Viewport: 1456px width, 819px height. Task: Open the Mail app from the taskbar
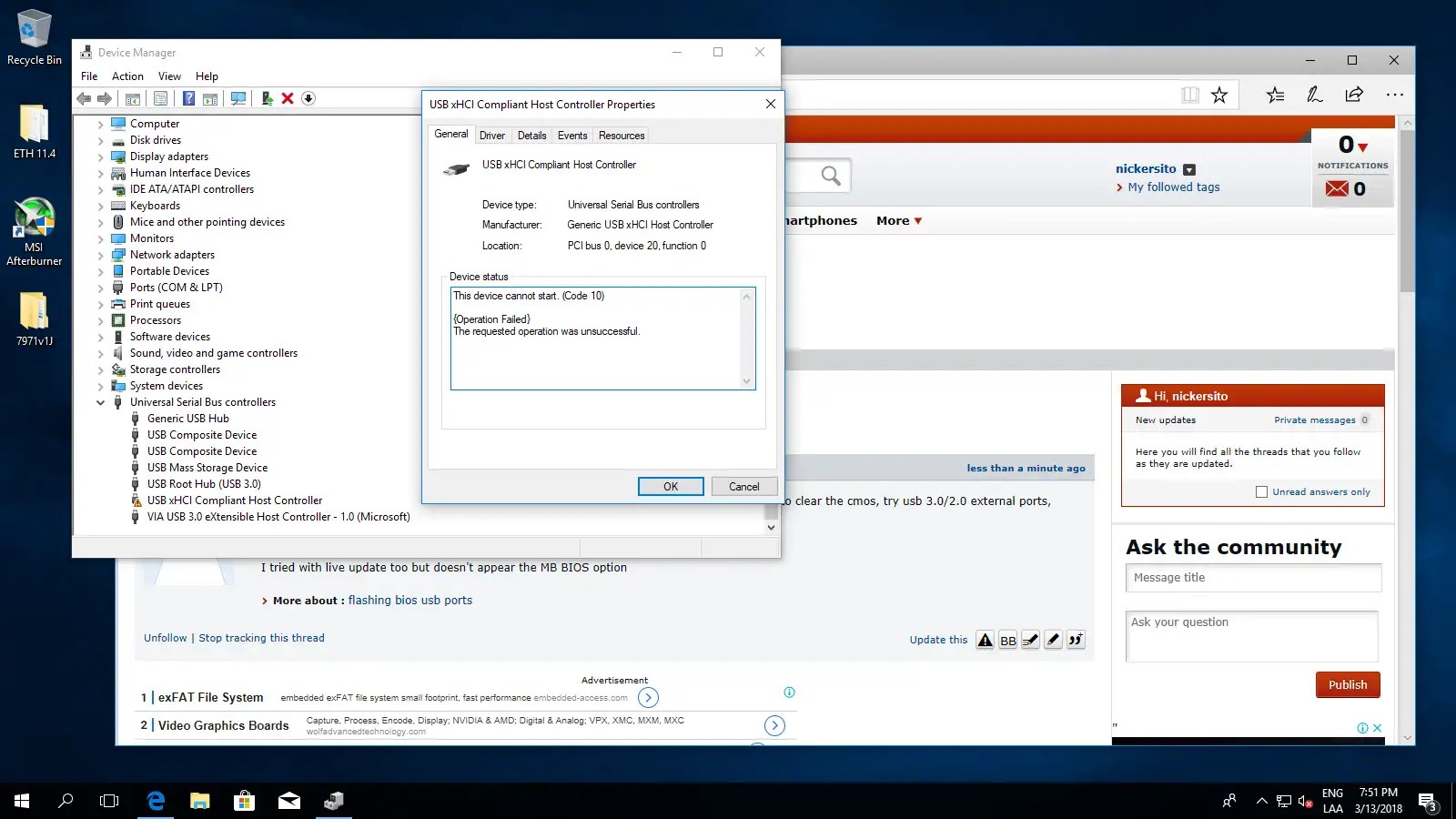(289, 801)
